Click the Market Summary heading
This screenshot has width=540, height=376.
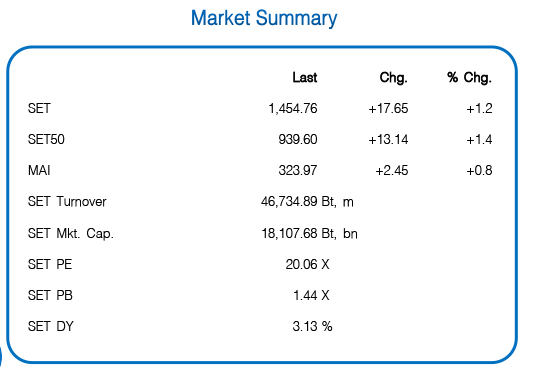(x=264, y=18)
